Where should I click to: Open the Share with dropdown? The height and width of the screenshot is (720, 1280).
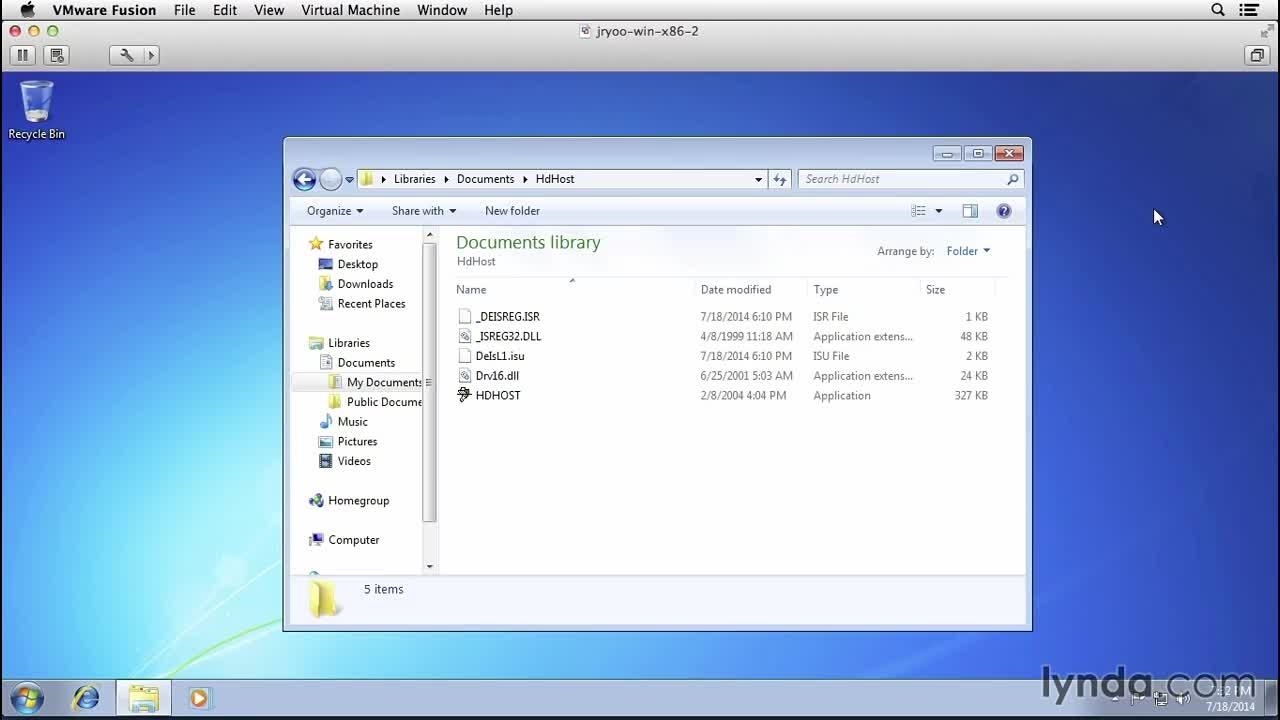(423, 211)
